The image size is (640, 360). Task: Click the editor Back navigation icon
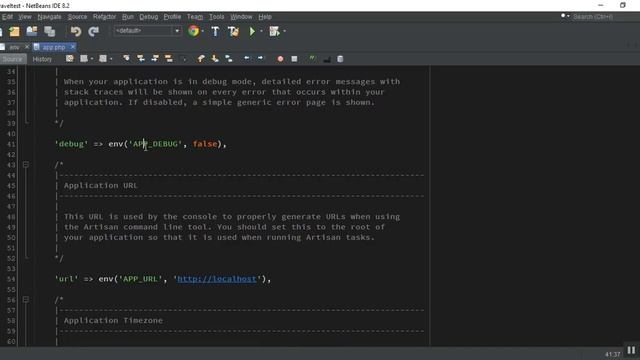[x=84, y=59]
